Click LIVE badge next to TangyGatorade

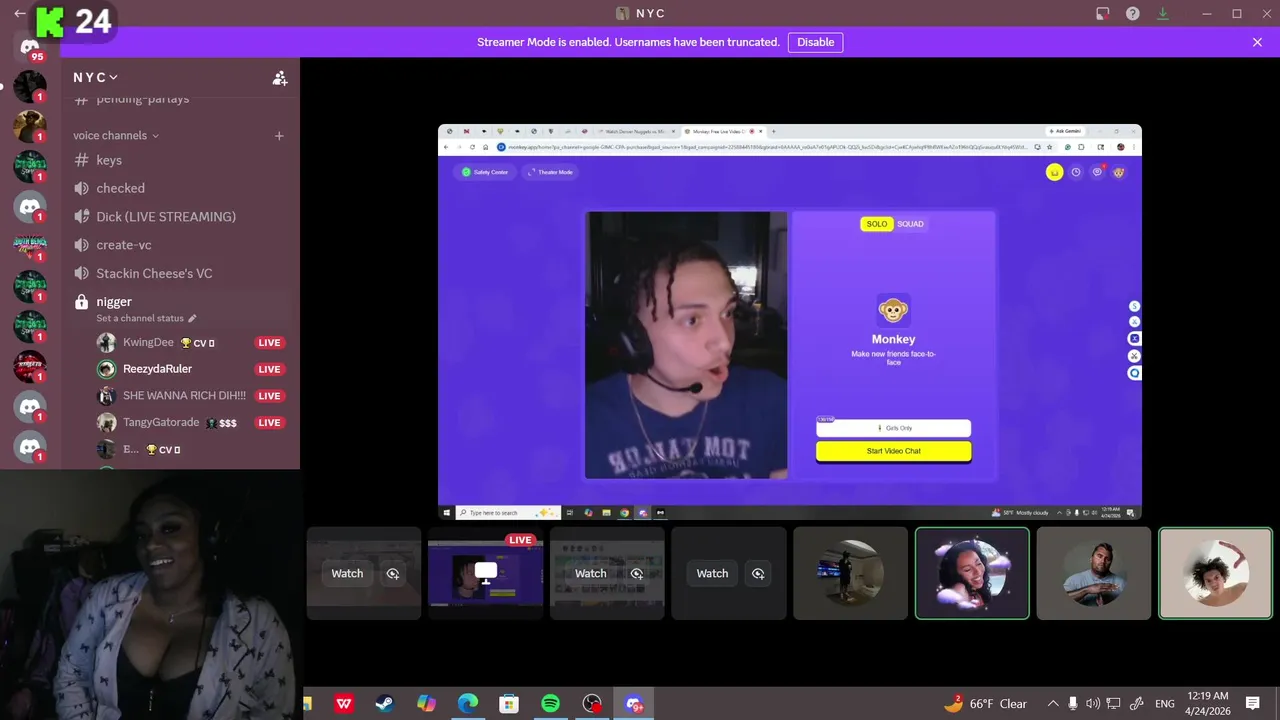click(x=269, y=422)
